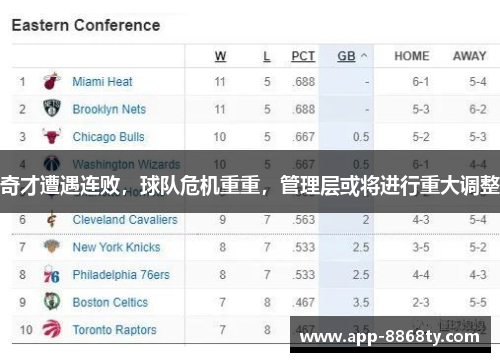This screenshot has height=362, width=500.
Task: Open the Brooklyn Nets team link
Action: pyautogui.click(x=109, y=109)
